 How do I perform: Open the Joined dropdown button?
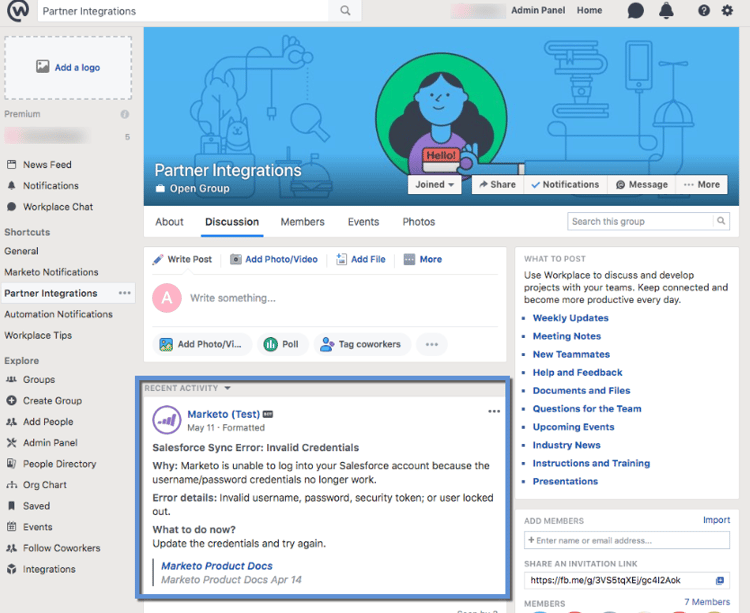pyautogui.click(x=435, y=185)
